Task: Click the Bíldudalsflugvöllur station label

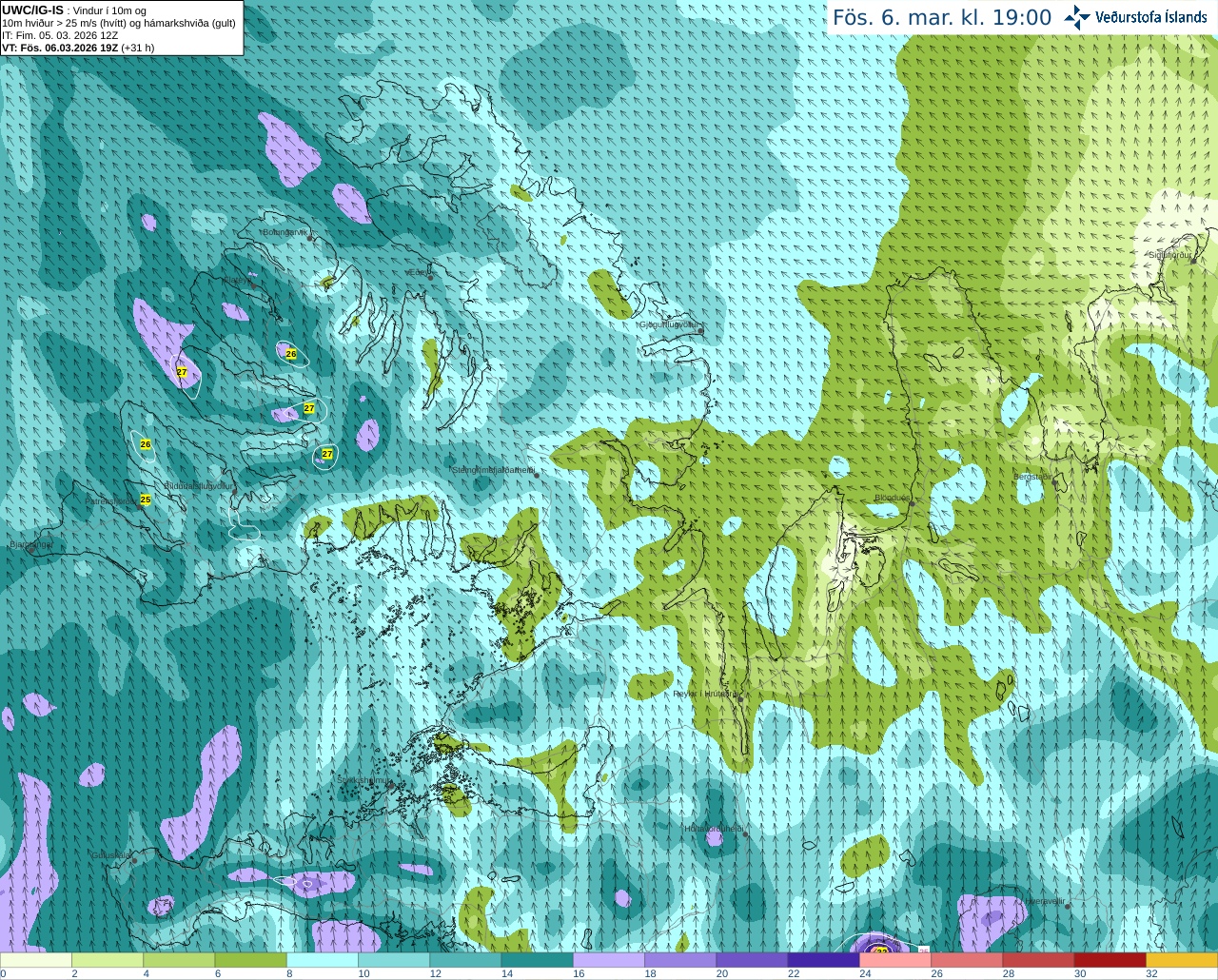Action: [199, 485]
